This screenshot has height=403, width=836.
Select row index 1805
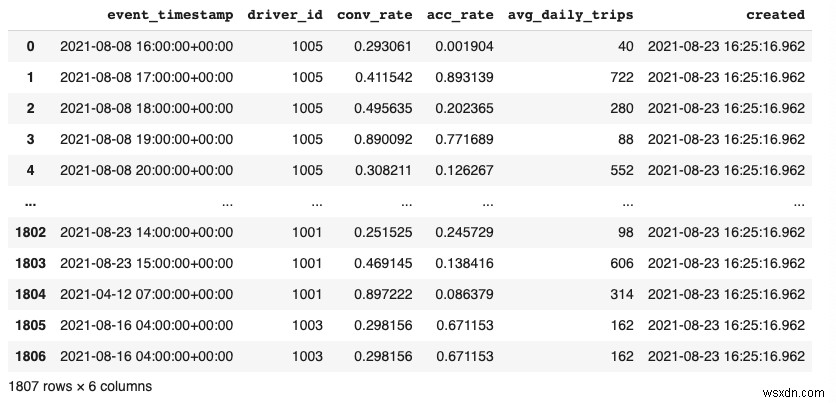point(30,325)
